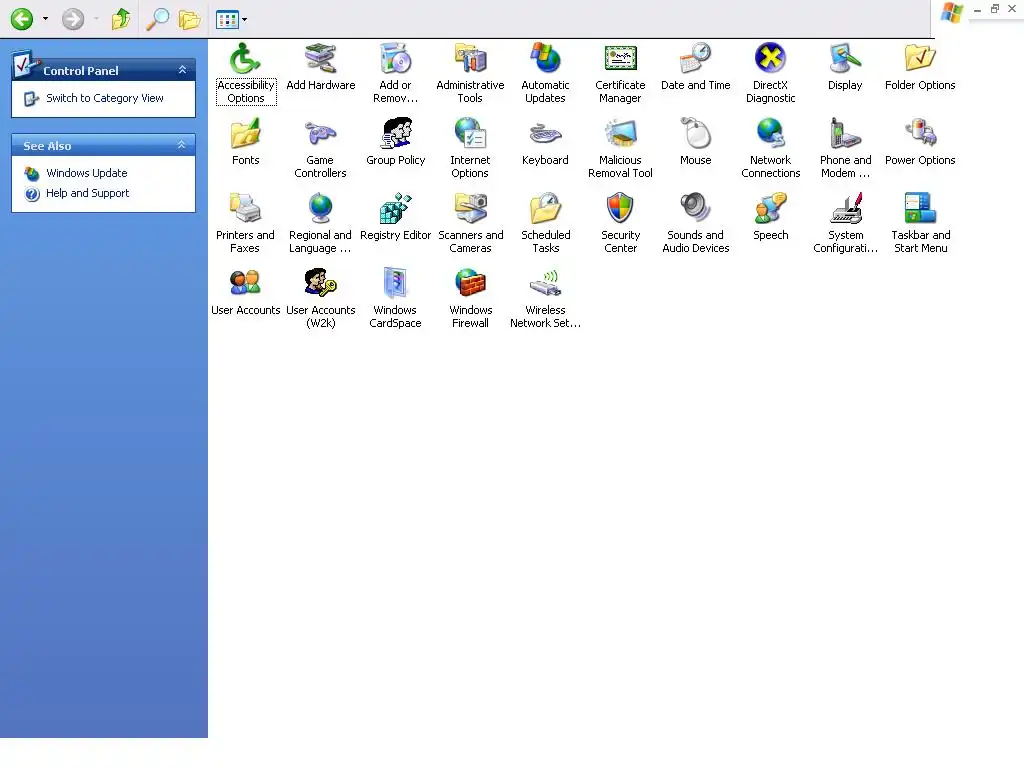Viewport: 1024px width, 768px height.
Task: Open Windows Firewall
Action: (x=470, y=298)
